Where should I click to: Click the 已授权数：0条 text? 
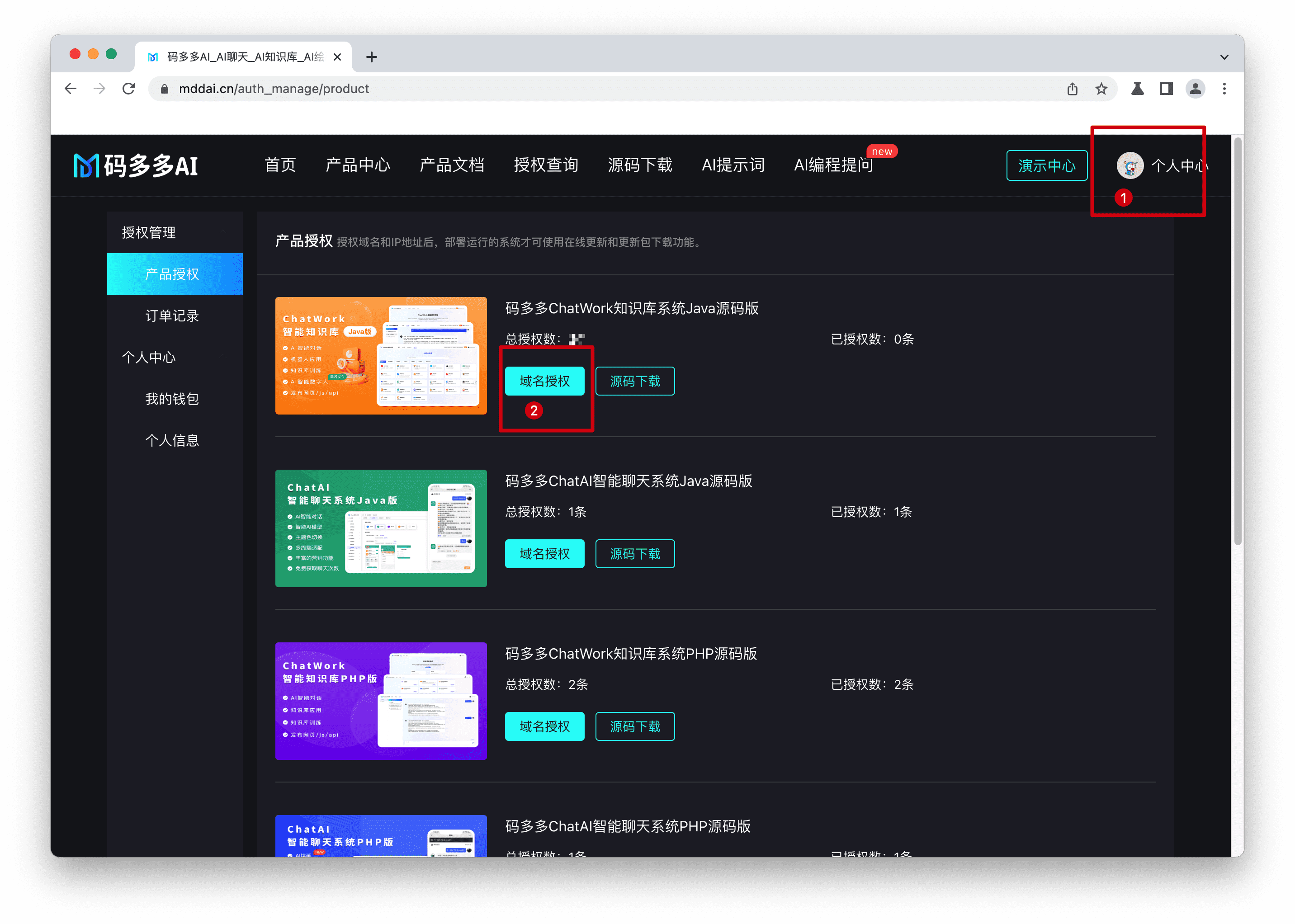point(872,339)
